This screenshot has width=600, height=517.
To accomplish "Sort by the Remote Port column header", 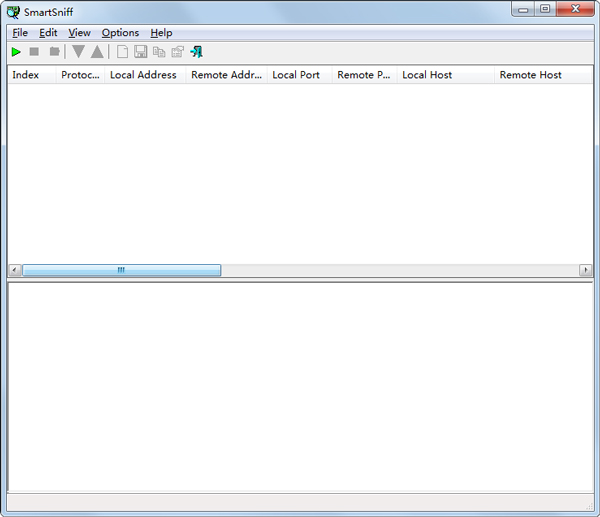I will click(x=364, y=75).
